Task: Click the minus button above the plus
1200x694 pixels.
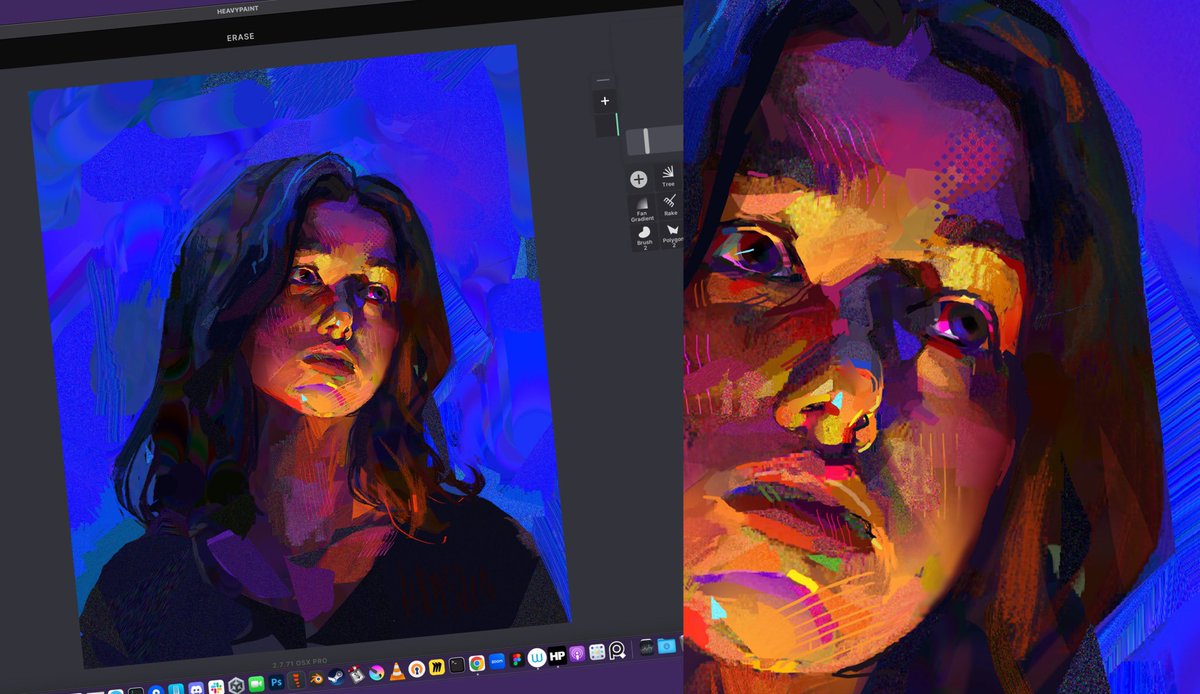Action: coord(603,79)
